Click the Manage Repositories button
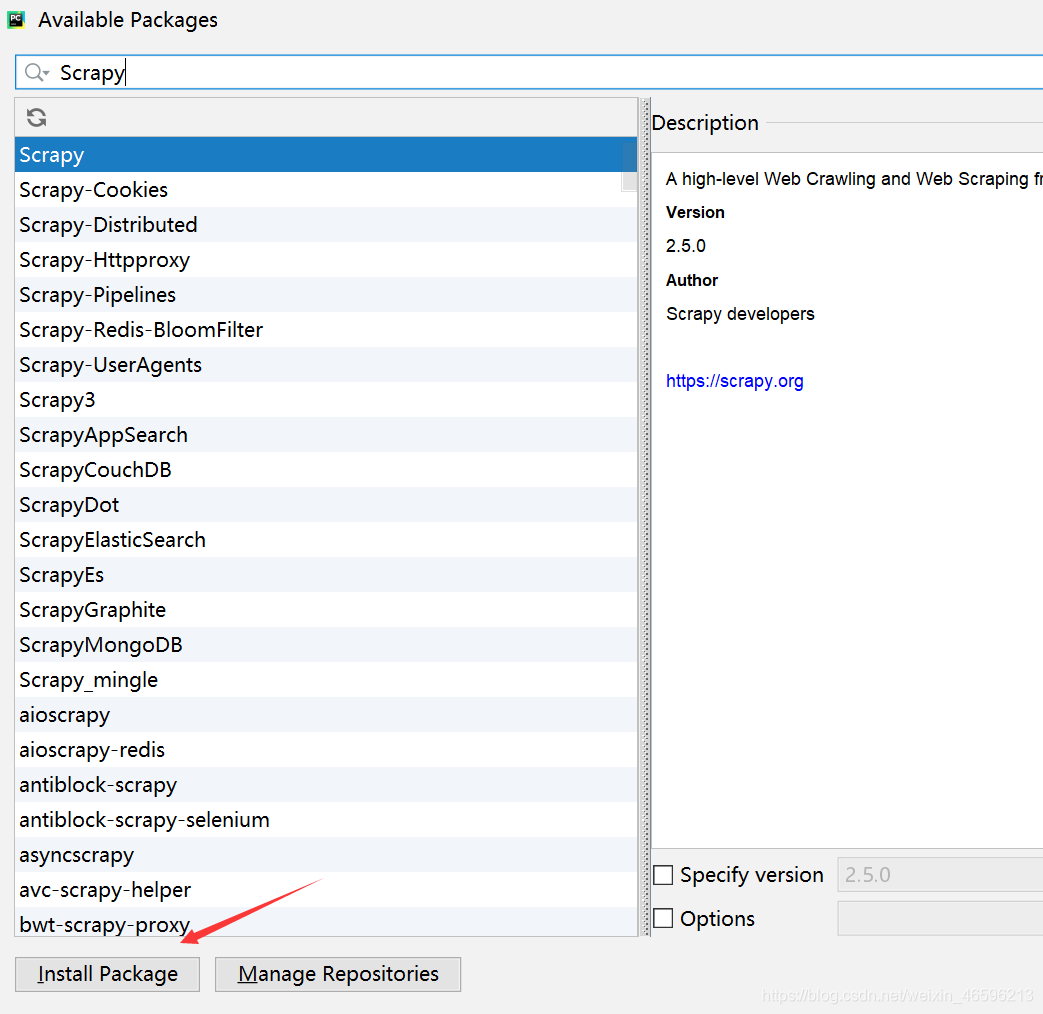The width and height of the screenshot is (1043, 1014). [x=338, y=974]
